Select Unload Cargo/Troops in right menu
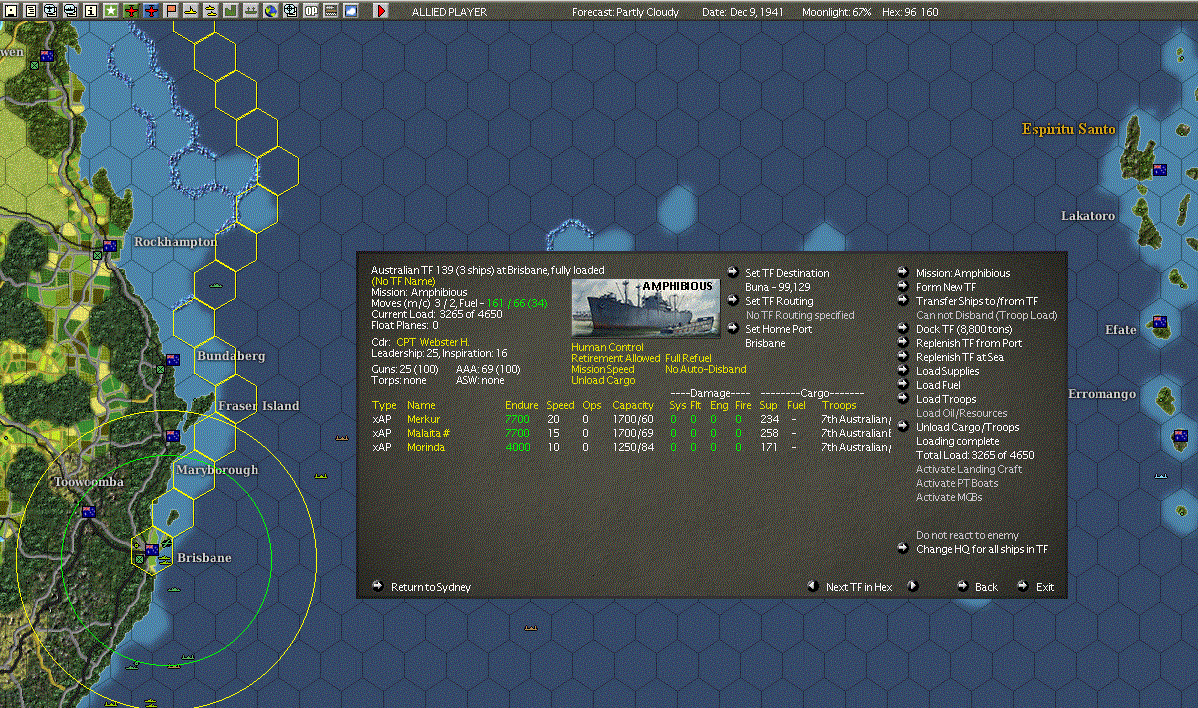Image resolution: width=1198 pixels, height=708 pixels. (967, 427)
